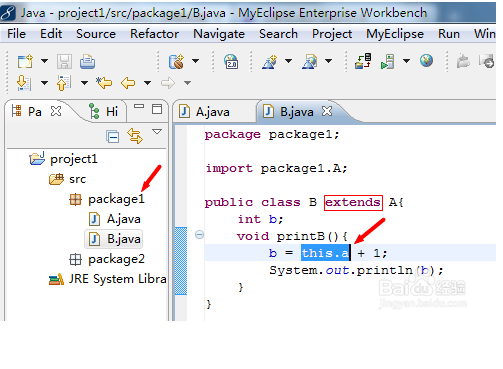The image size is (503, 369).
Task: Open the Package Explorer view menu triangle
Action: click(x=157, y=132)
